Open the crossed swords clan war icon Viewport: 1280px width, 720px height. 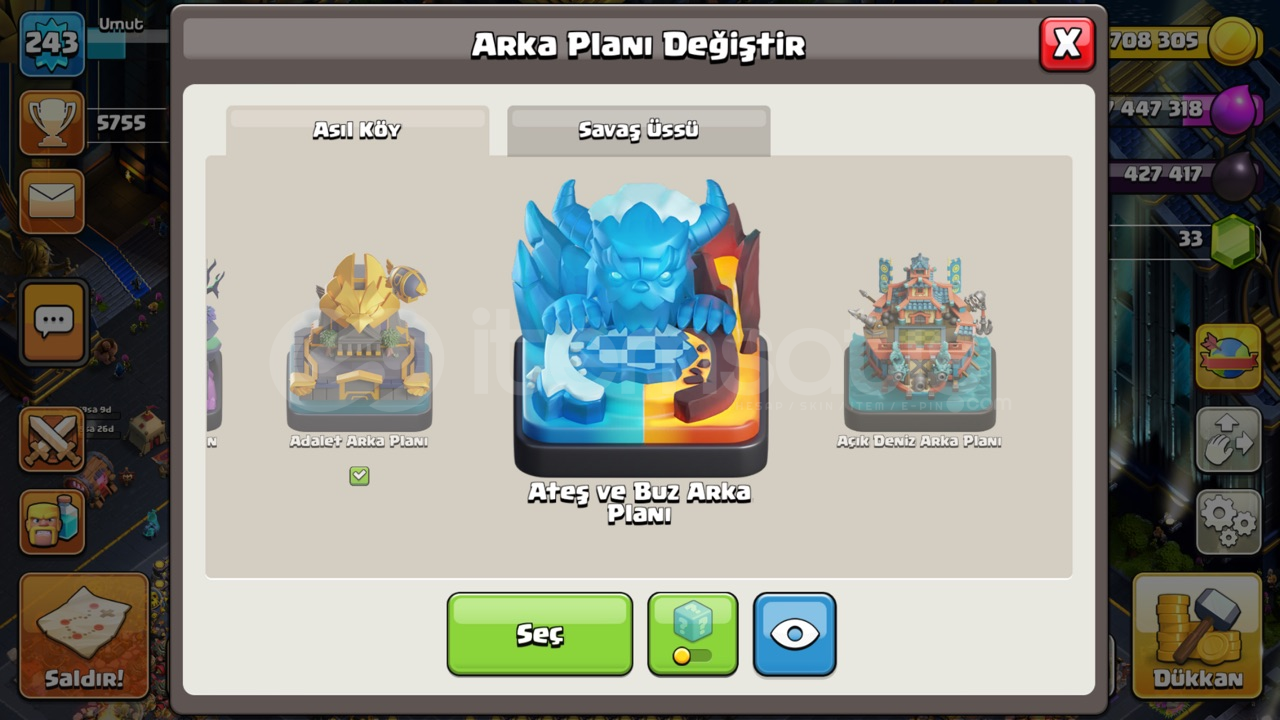[x=52, y=439]
